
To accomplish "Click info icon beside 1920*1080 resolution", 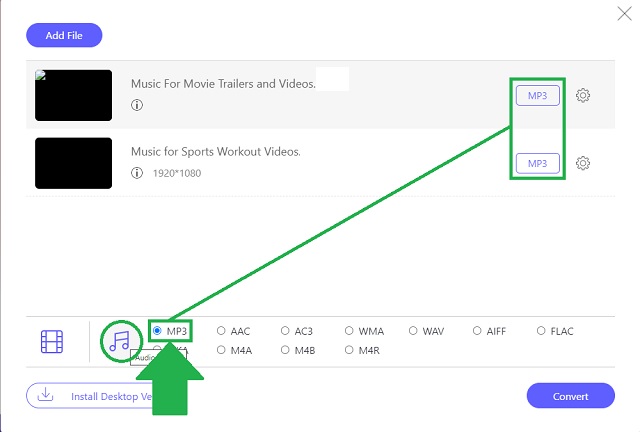I will [x=137, y=173].
